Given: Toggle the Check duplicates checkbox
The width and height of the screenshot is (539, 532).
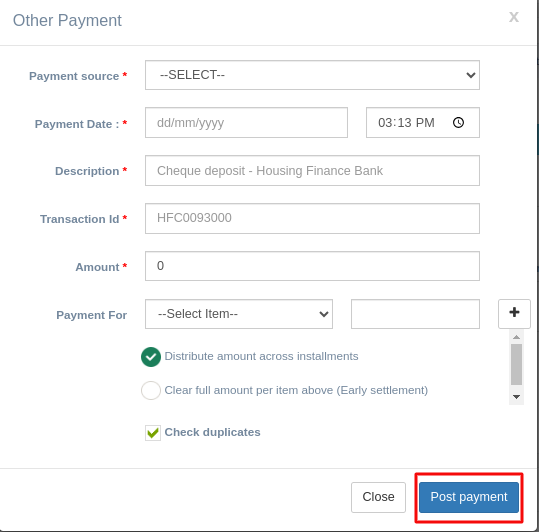Looking at the screenshot, I should [x=153, y=433].
